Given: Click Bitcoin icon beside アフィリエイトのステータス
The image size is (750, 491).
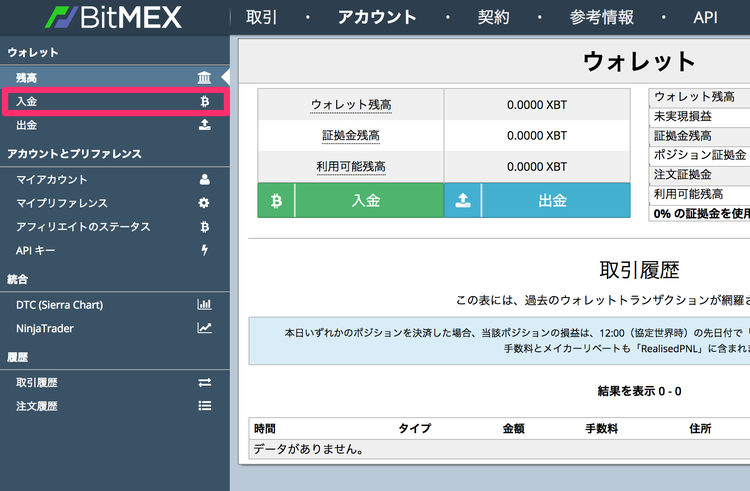Looking at the screenshot, I should pos(205,227).
